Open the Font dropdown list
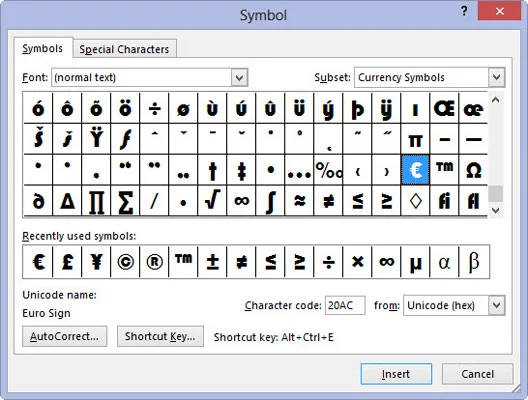Image resolution: width=528 pixels, height=400 pixels. (239, 77)
